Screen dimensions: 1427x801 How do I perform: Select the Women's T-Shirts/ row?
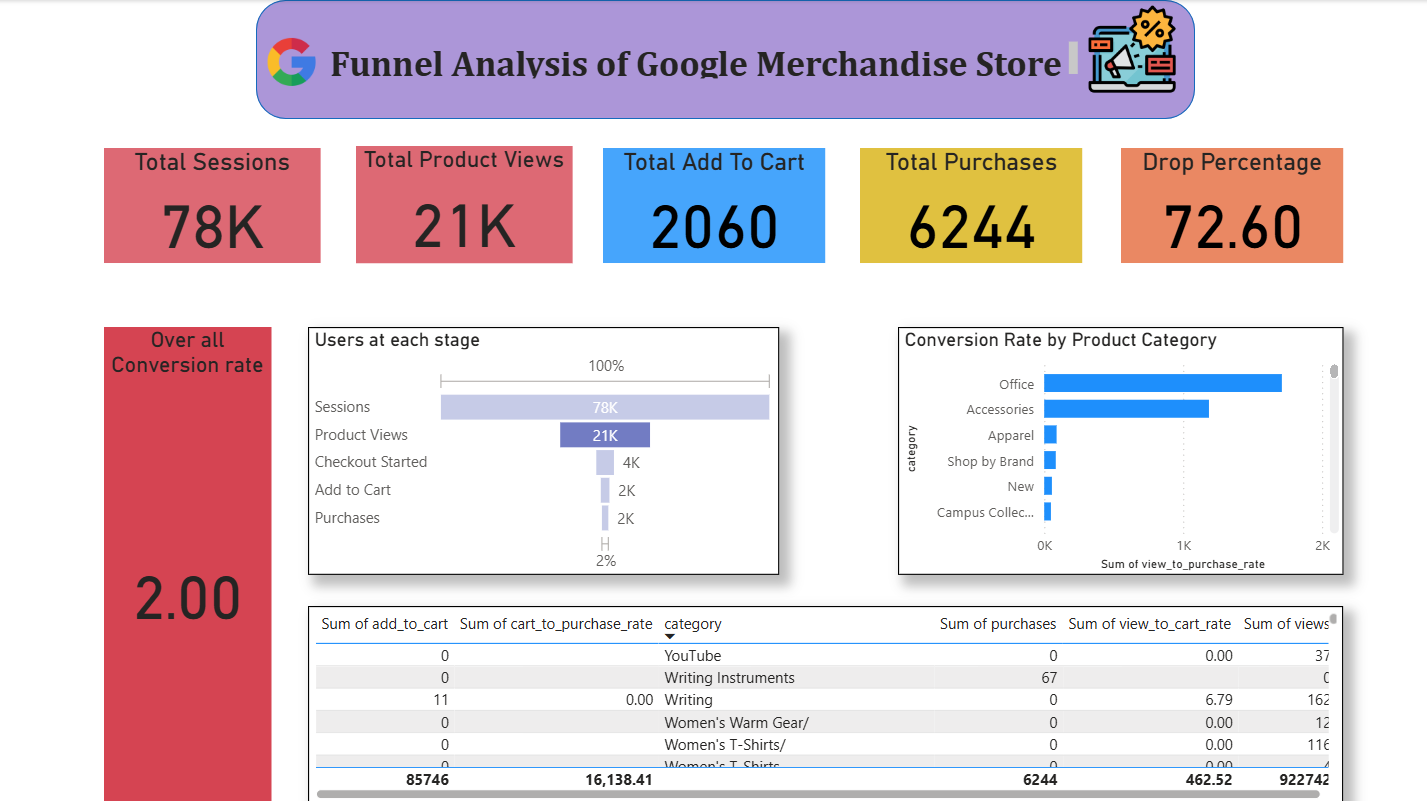823,745
